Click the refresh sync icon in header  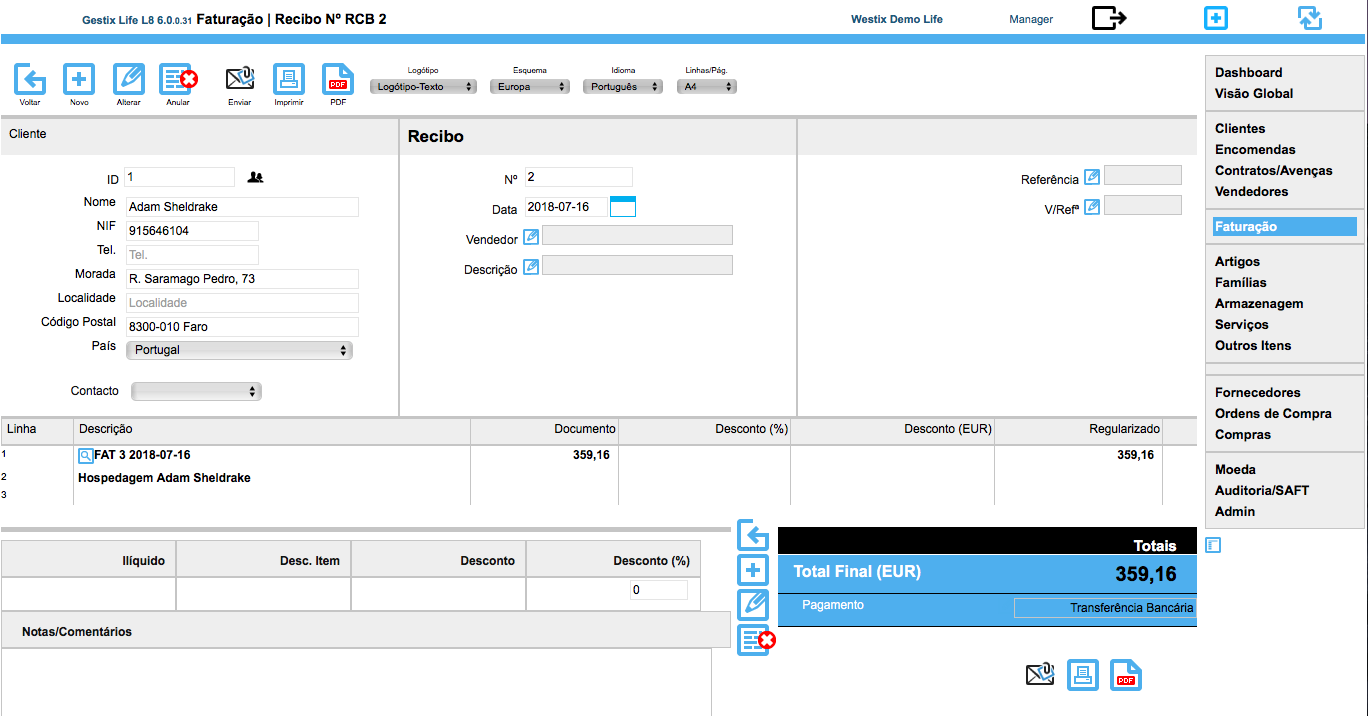click(1310, 18)
